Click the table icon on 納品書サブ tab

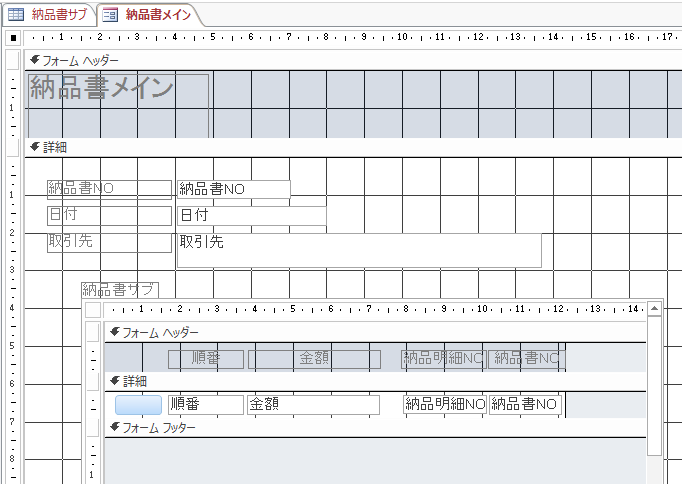coord(17,14)
